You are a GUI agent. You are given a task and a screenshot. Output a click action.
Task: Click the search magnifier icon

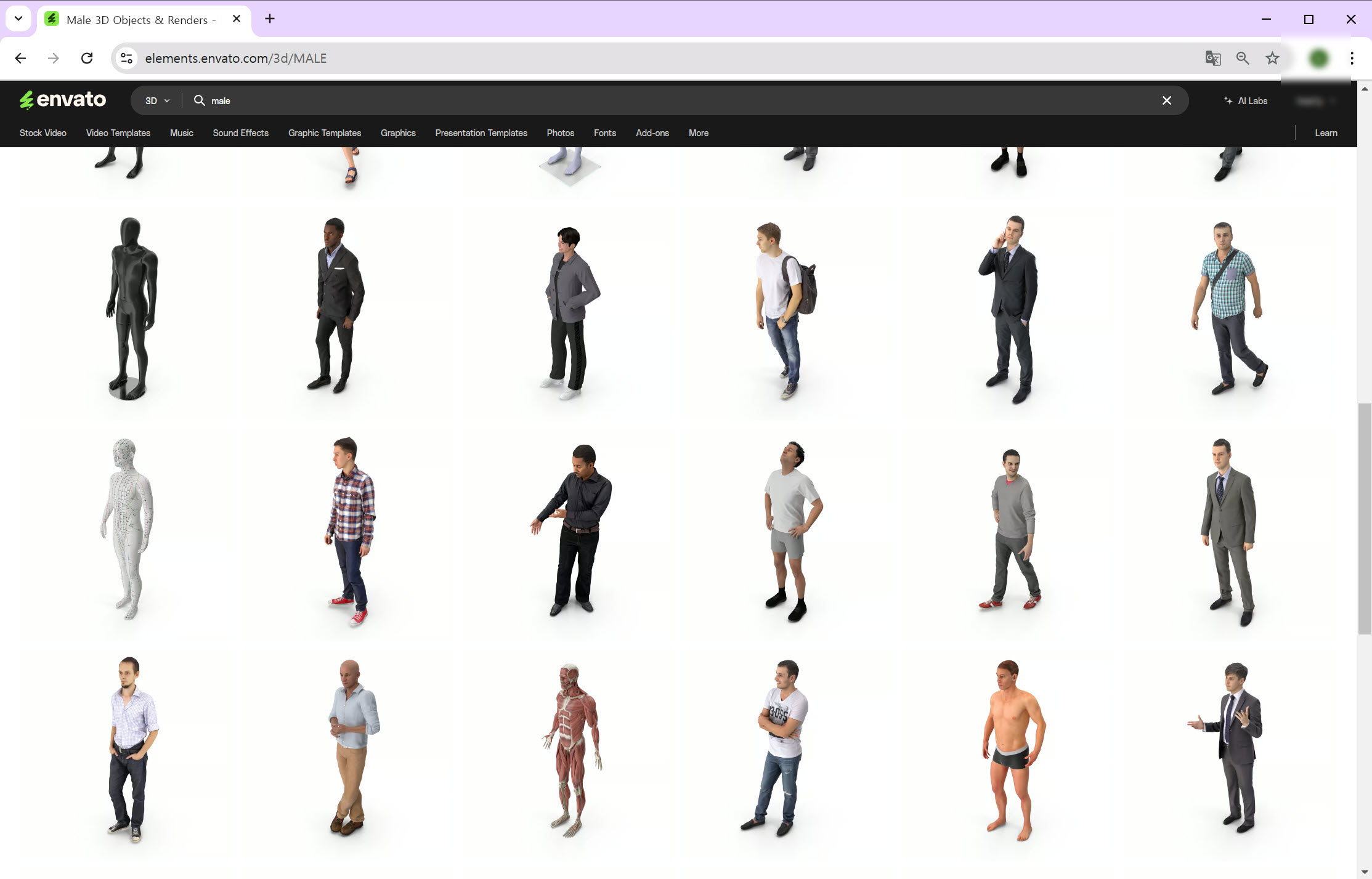pyautogui.click(x=199, y=100)
